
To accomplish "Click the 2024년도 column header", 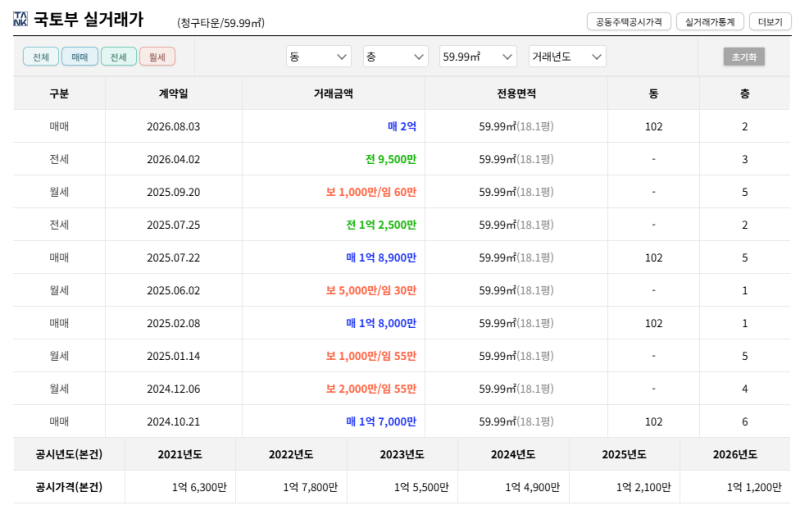I will point(513,454).
